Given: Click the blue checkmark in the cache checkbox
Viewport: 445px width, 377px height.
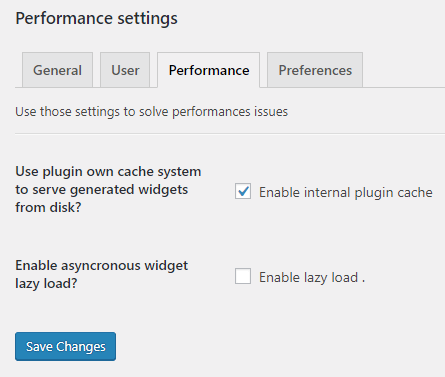Looking at the screenshot, I should (243, 191).
